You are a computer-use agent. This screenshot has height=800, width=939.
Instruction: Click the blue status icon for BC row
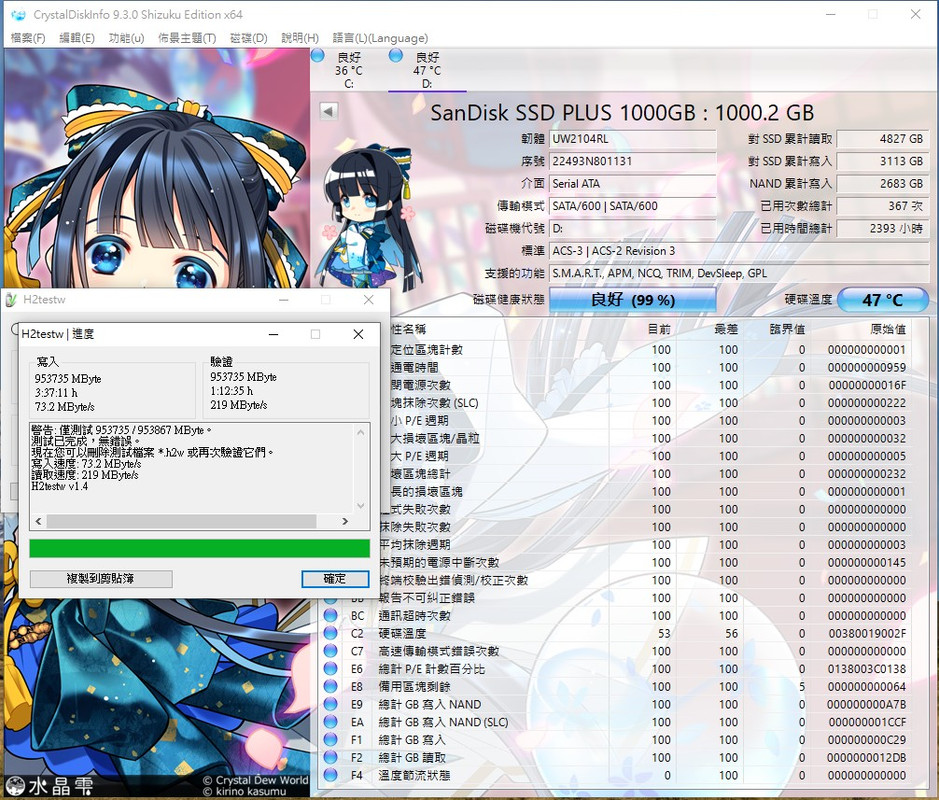[x=330, y=615]
